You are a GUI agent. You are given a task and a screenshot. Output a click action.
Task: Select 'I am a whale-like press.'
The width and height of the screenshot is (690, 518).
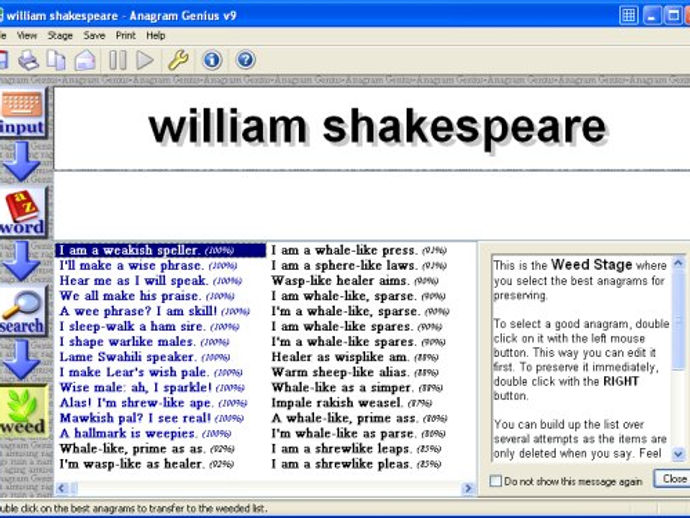coord(359,250)
